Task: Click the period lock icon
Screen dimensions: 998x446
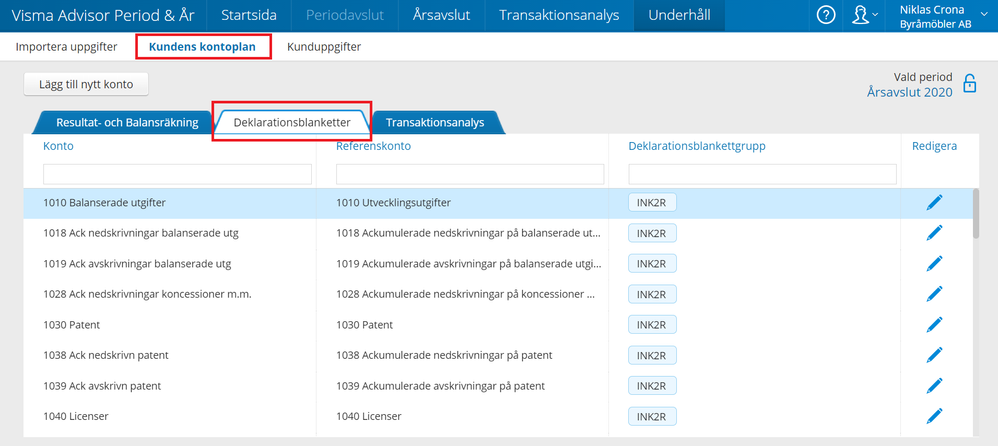Action: (x=969, y=84)
